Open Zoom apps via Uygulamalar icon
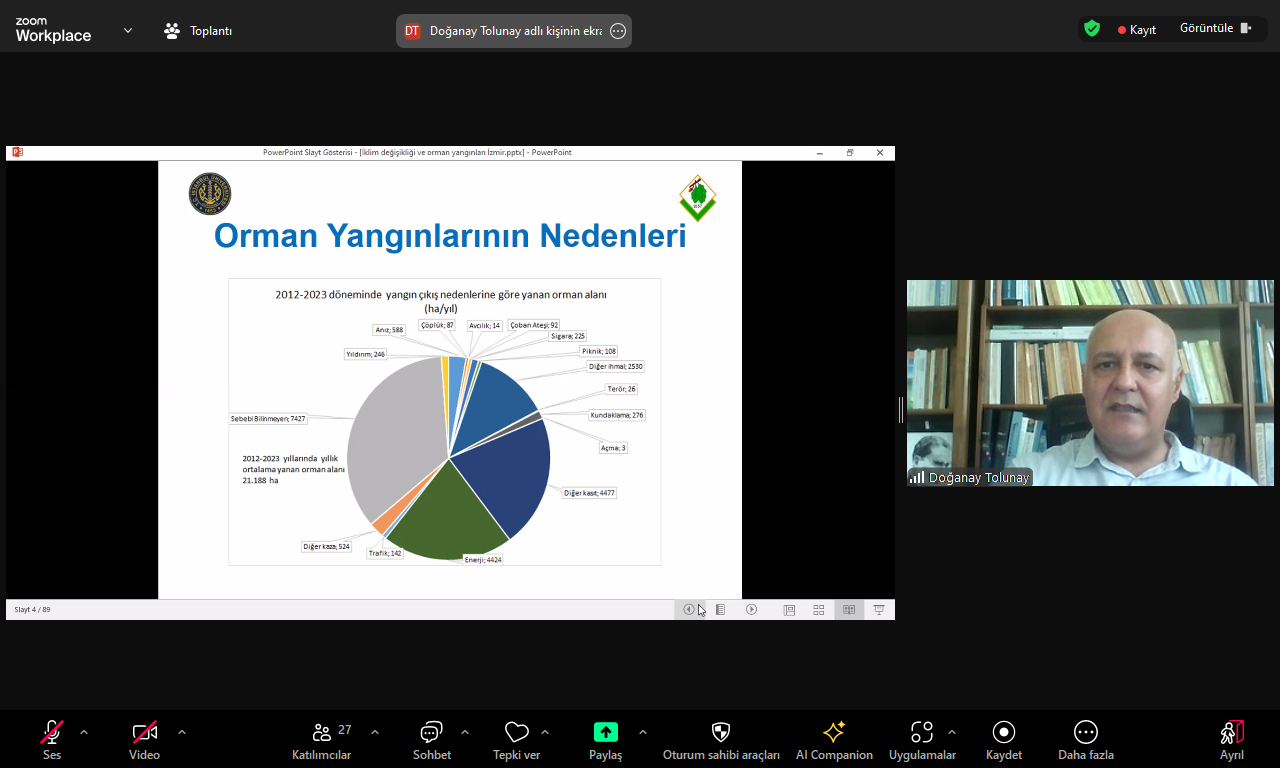Screen dimensions: 1280x768 (x=922, y=731)
